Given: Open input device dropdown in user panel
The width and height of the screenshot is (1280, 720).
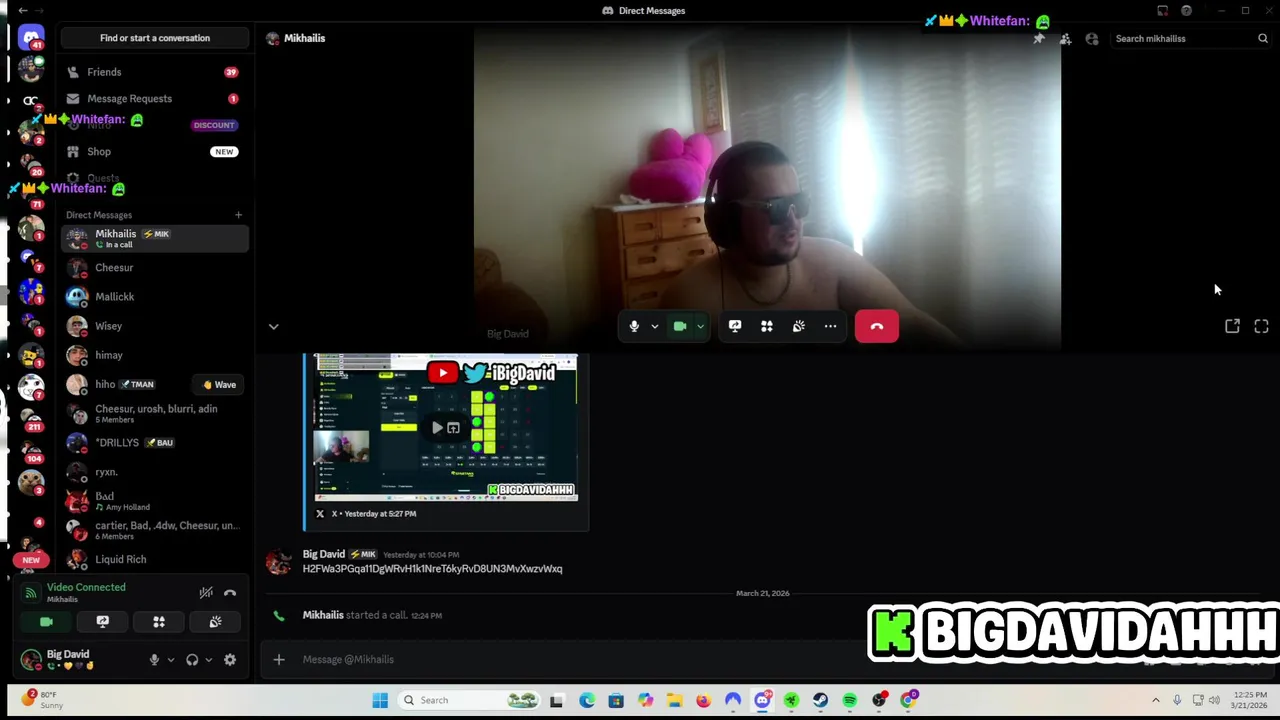Looking at the screenshot, I should (x=171, y=659).
